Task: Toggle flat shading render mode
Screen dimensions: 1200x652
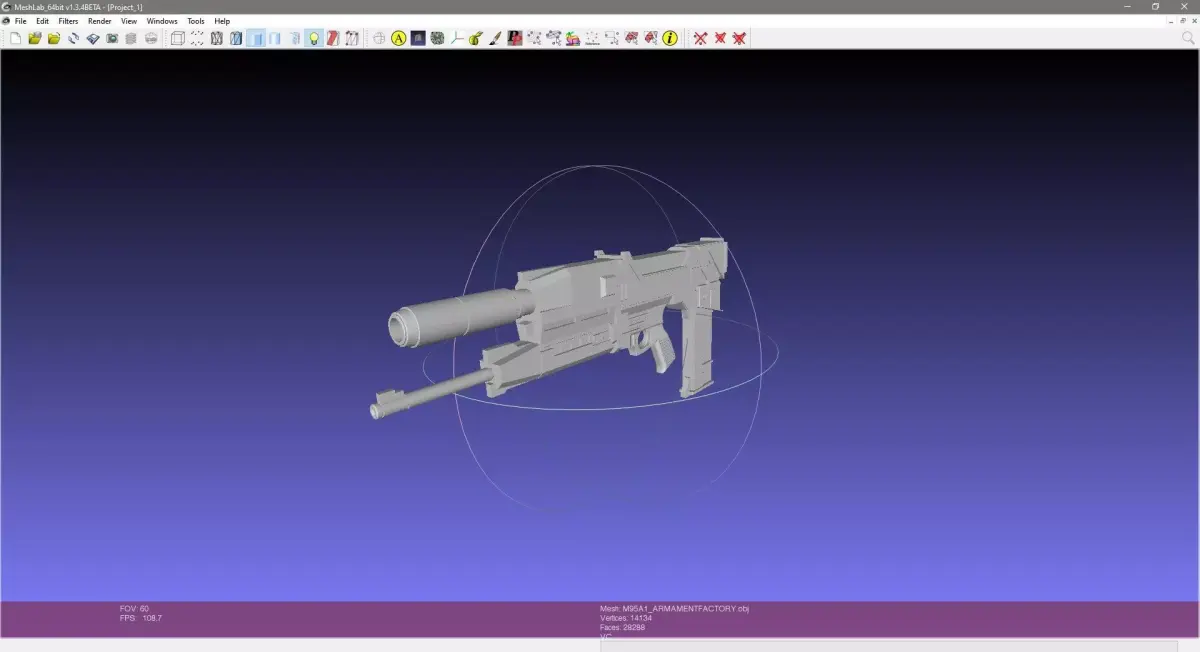Action: pos(275,38)
